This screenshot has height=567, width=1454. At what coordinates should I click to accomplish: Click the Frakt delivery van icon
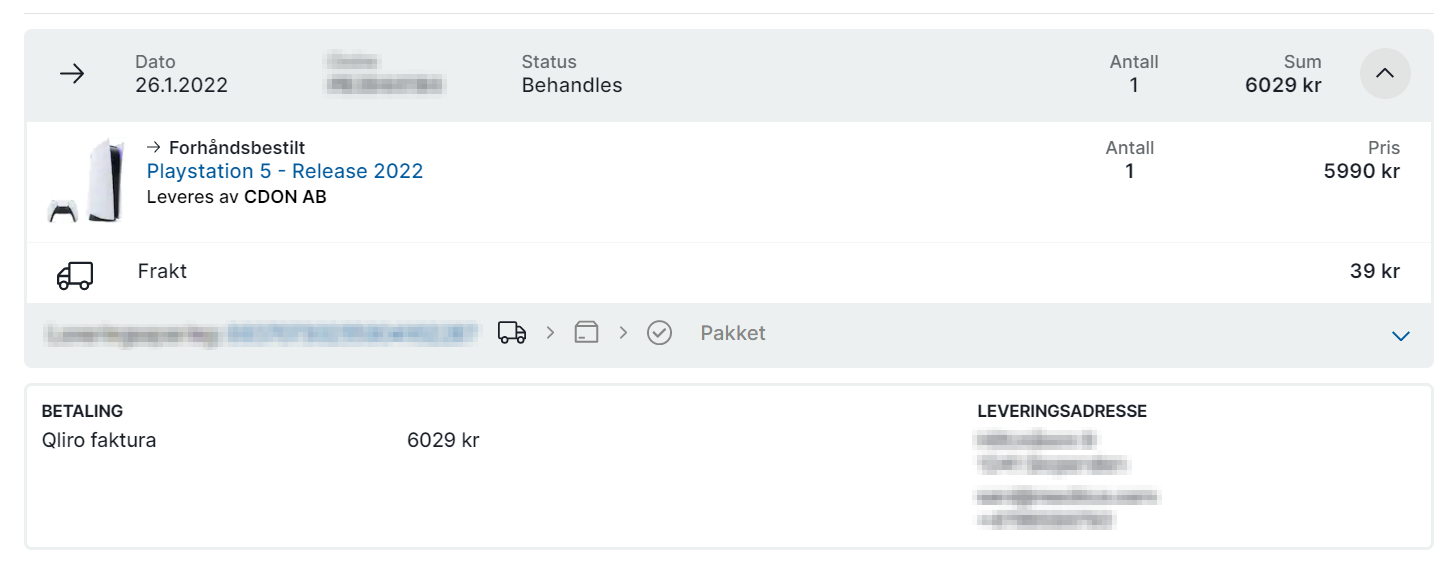click(75, 276)
